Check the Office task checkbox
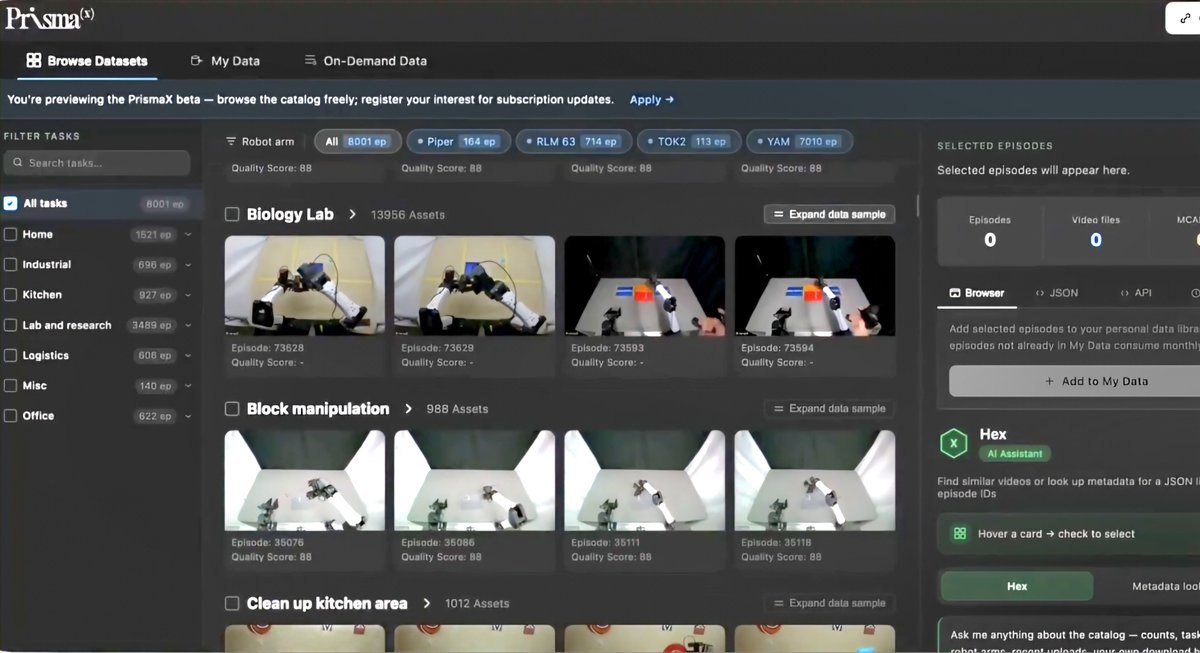 click(10, 416)
